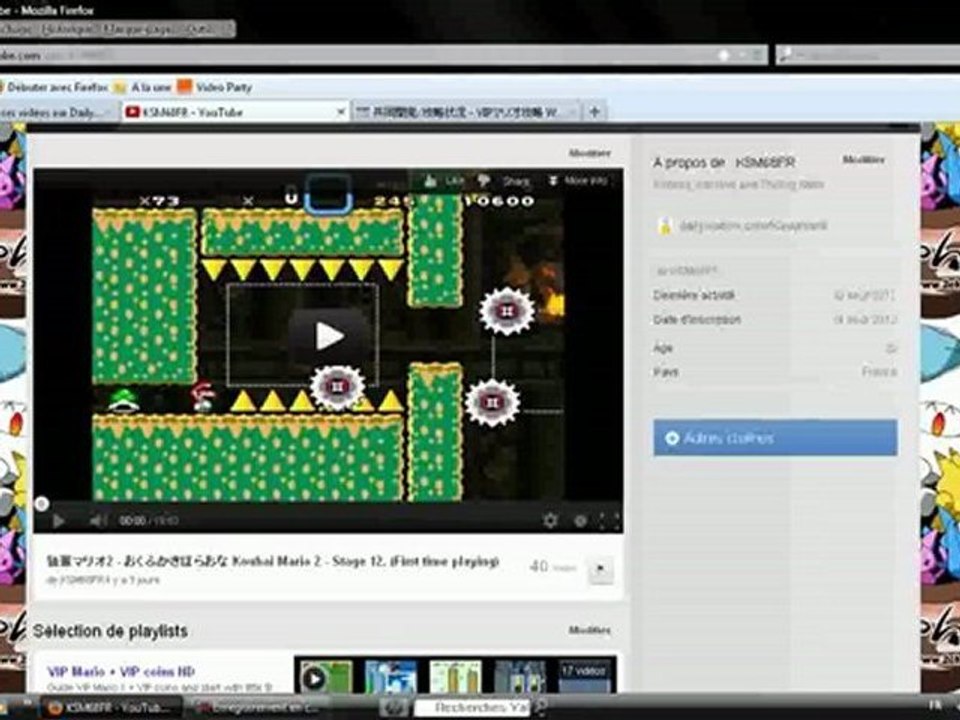Open the Kouhai Mario 2 Stage 12 video title

273,561
